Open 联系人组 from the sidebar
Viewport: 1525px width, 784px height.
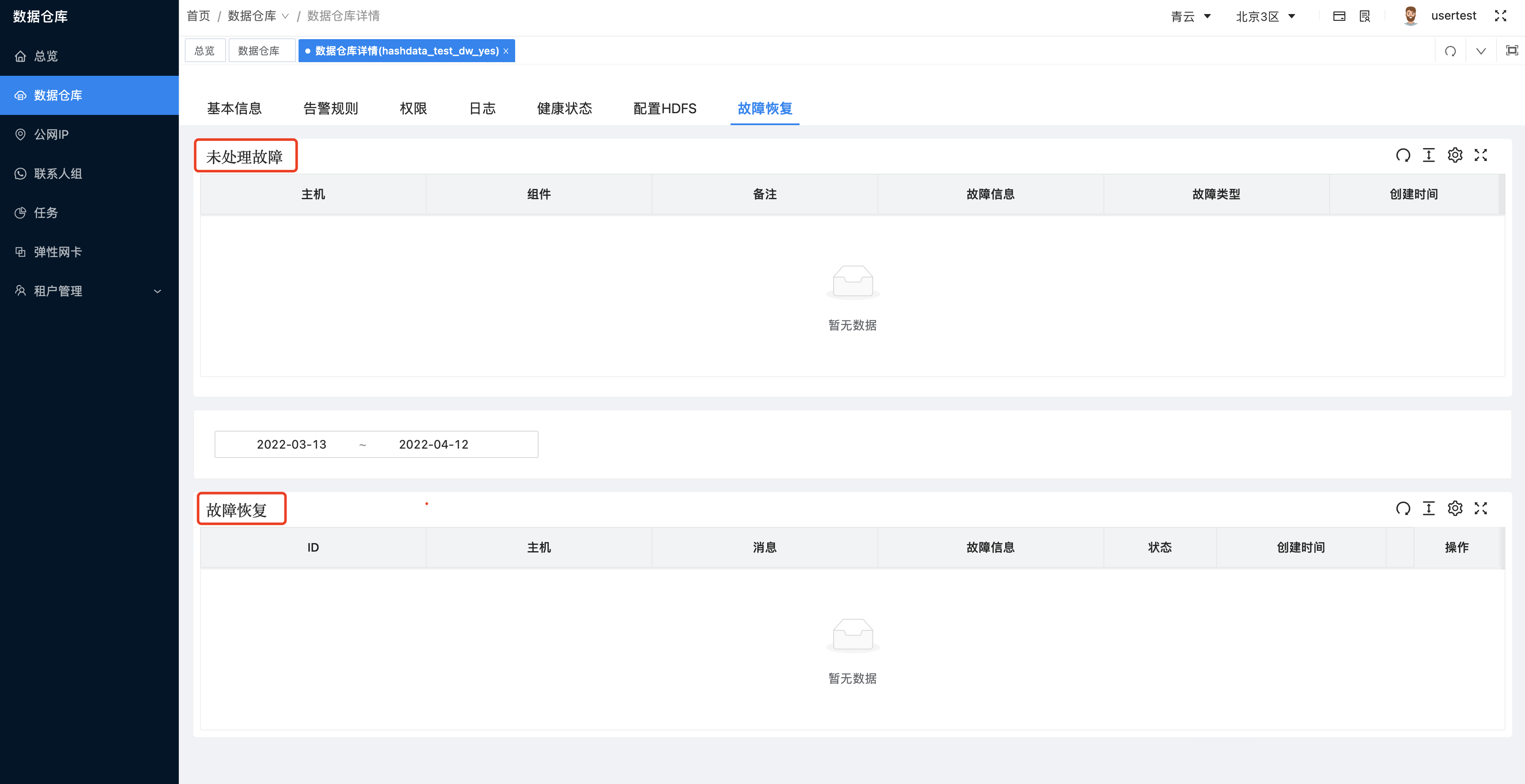[59, 173]
